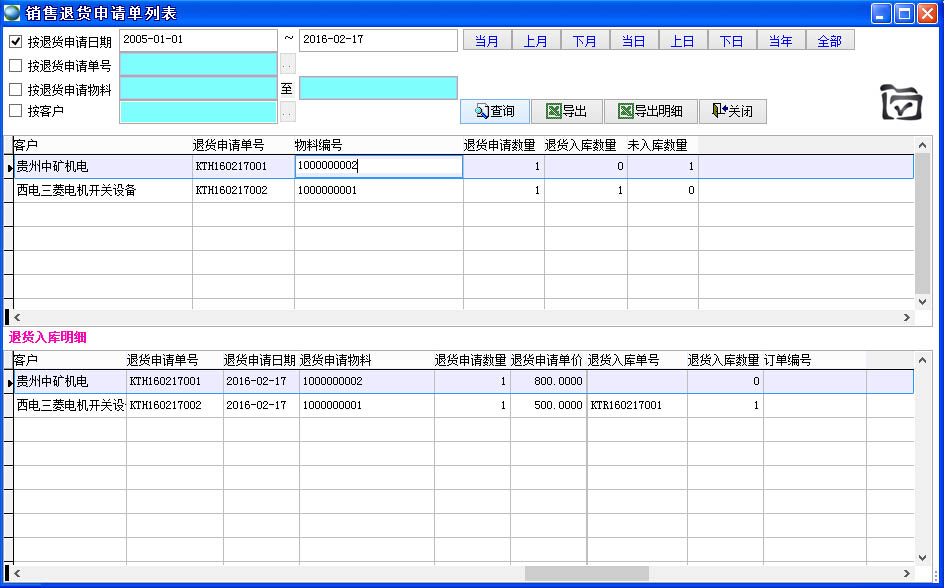Export the list with the 导出 button

pos(566,111)
